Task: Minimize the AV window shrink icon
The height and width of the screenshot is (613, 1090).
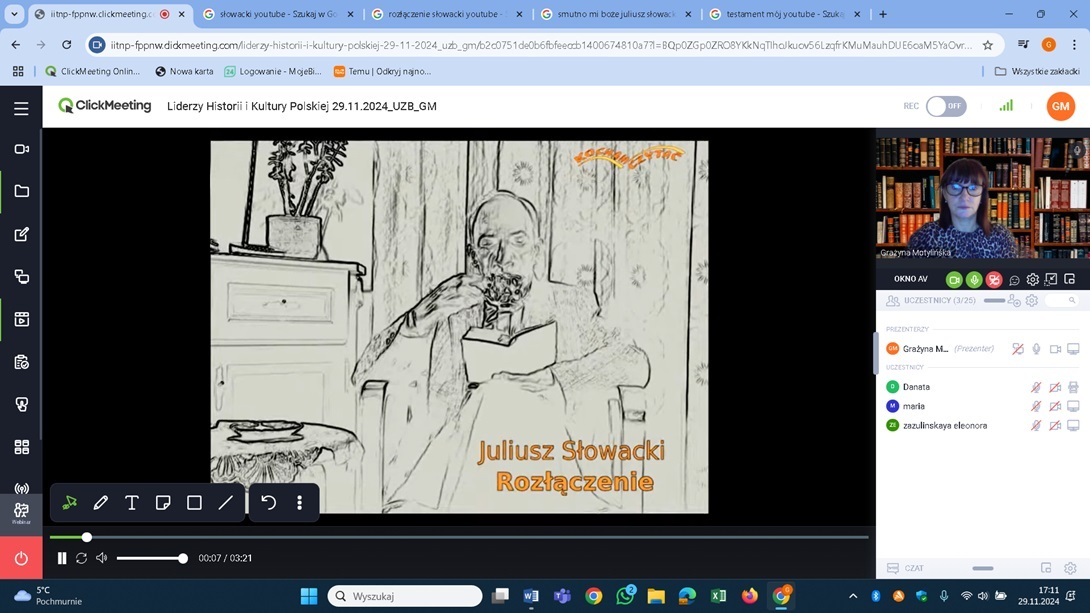Action: click(x=1051, y=279)
